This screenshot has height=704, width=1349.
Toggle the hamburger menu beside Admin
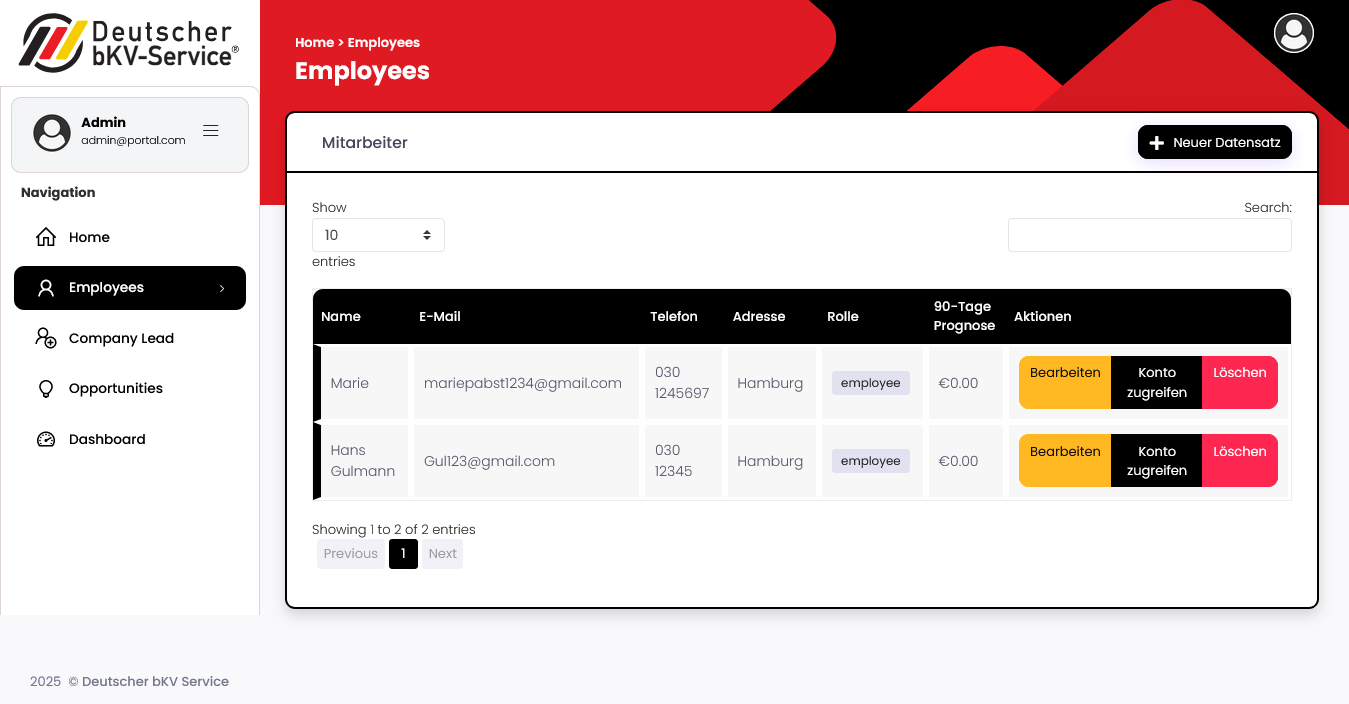[211, 131]
